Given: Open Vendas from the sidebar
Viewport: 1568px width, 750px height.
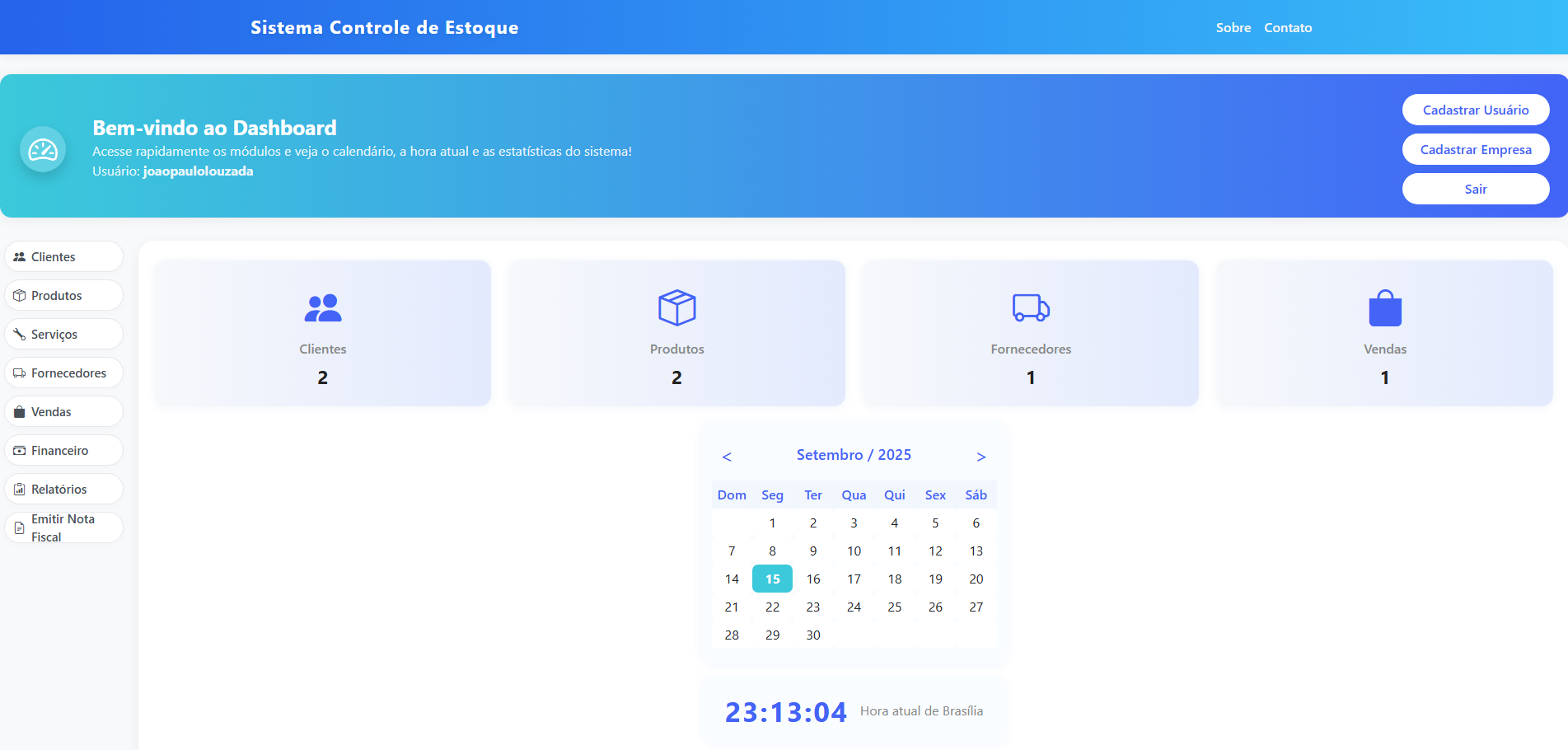Looking at the screenshot, I should click(x=64, y=411).
